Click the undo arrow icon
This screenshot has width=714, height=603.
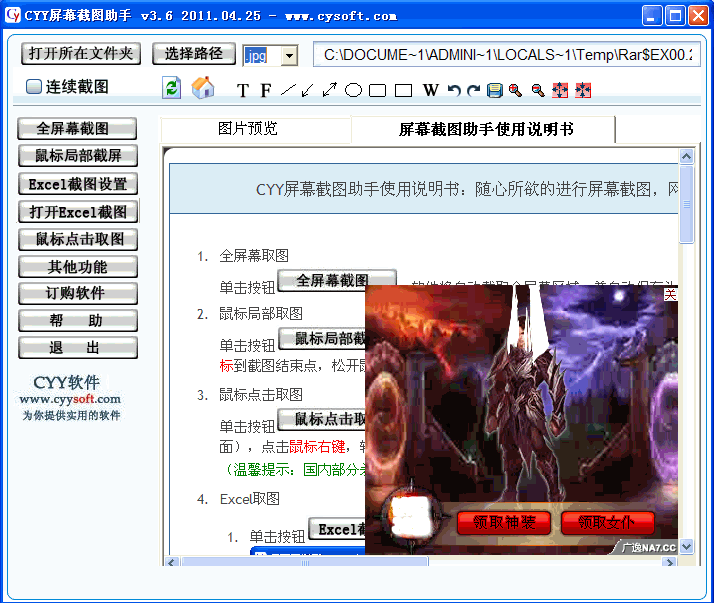(454, 91)
